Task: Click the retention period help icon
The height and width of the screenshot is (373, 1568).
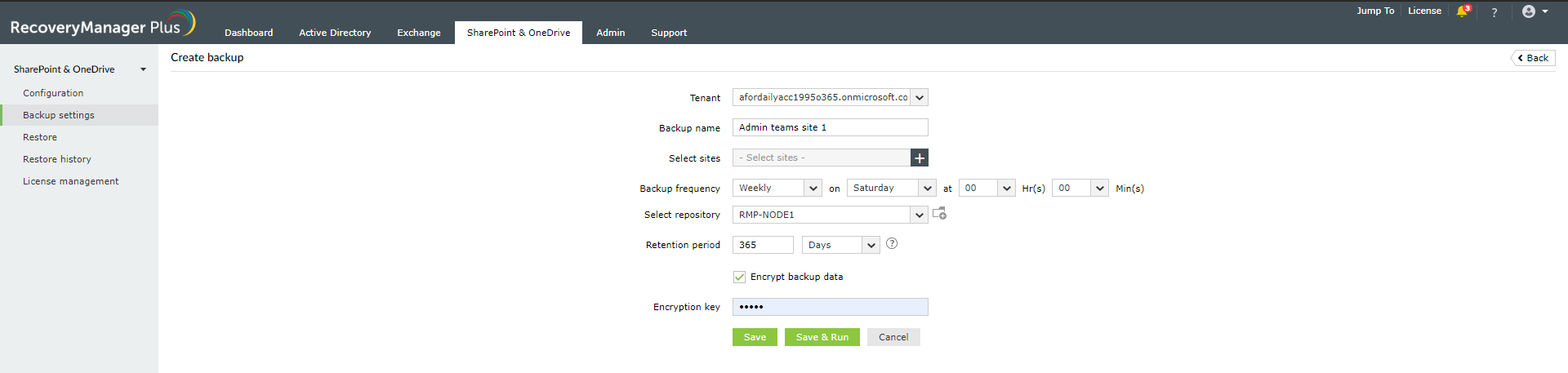Action: [x=892, y=243]
